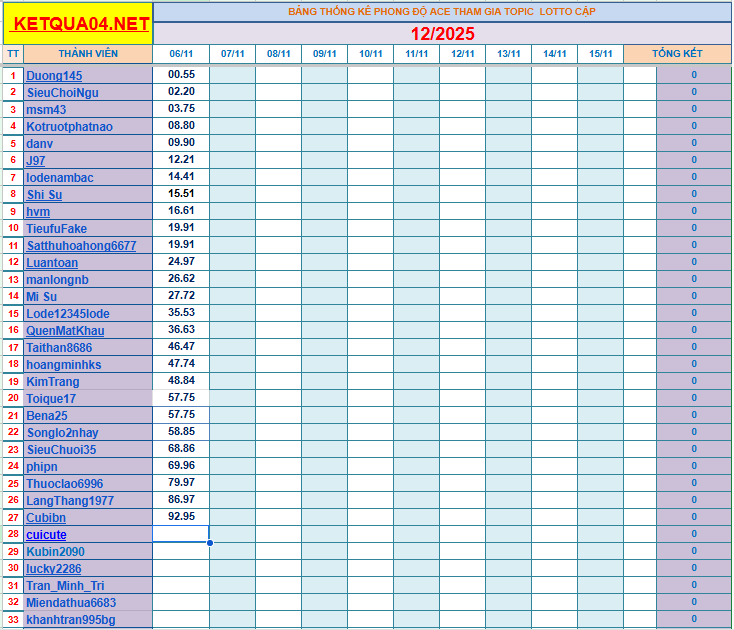Select the THÀNH VIÊN header cell
Viewport: 734px width, 630px height.
tap(88, 54)
